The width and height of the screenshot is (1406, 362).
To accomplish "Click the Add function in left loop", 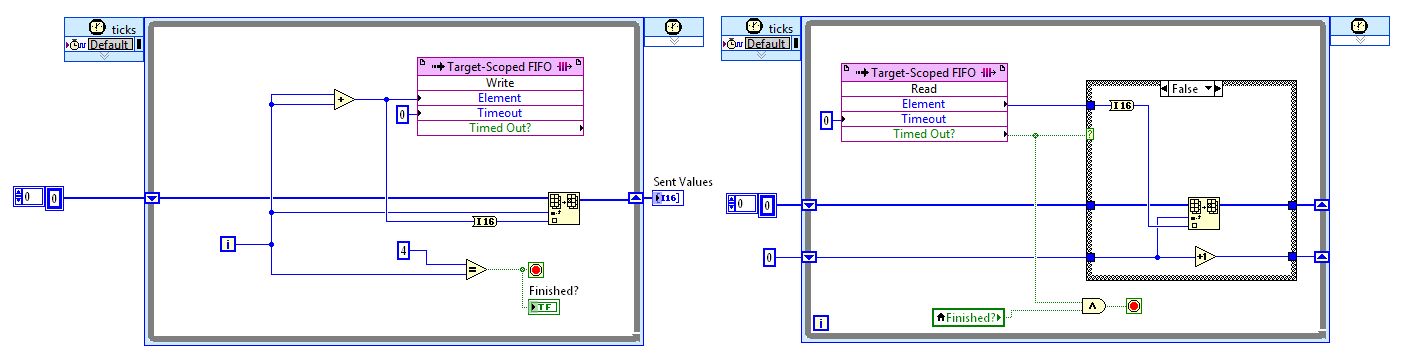I will 344,99.
